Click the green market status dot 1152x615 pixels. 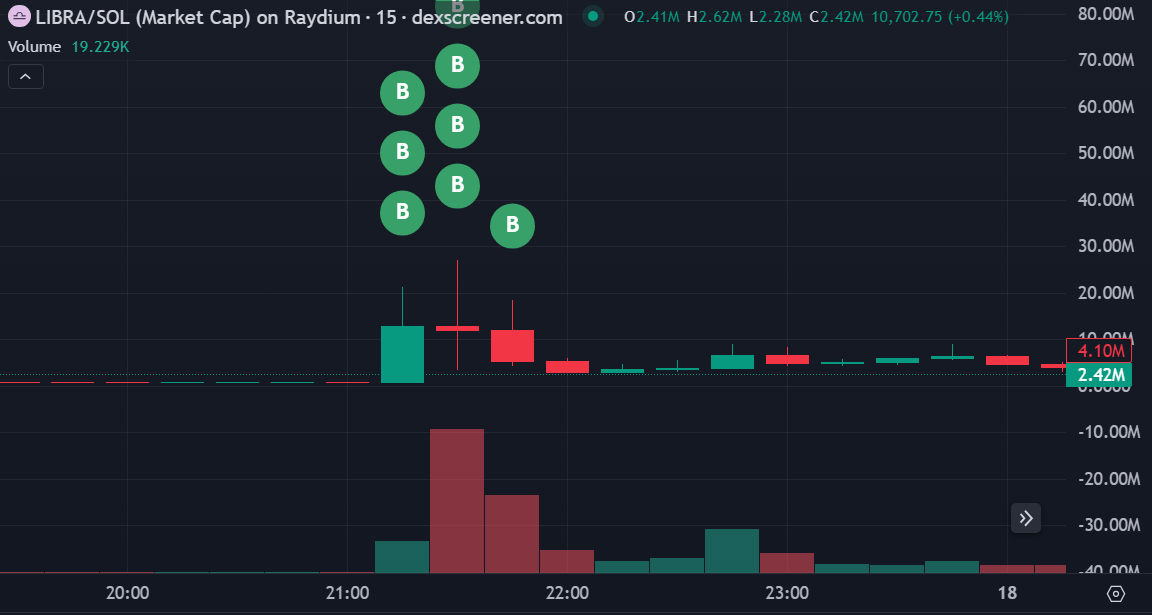[594, 16]
